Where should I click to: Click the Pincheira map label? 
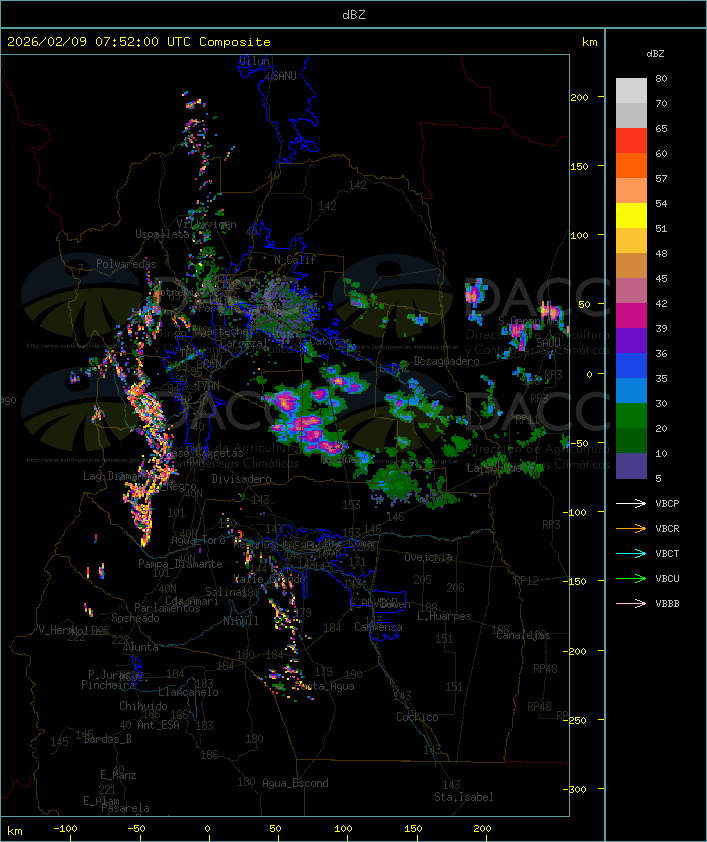pos(108,685)
